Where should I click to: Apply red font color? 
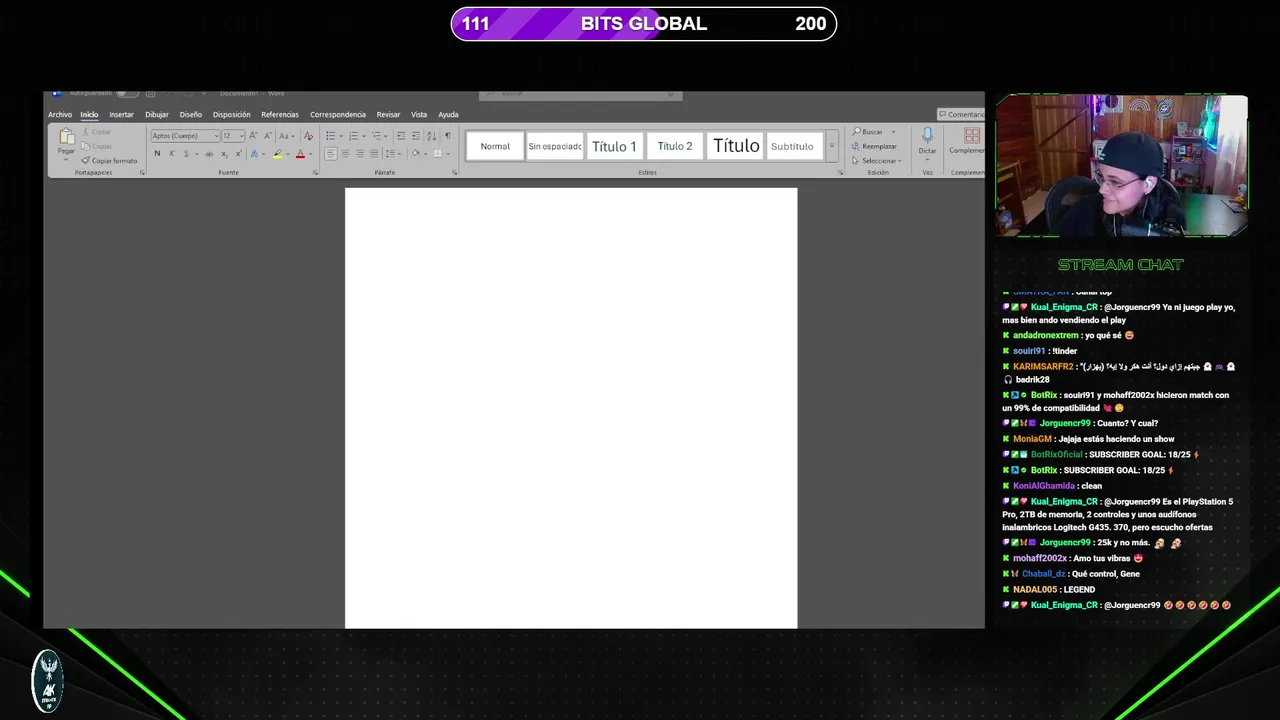point(300,153)
